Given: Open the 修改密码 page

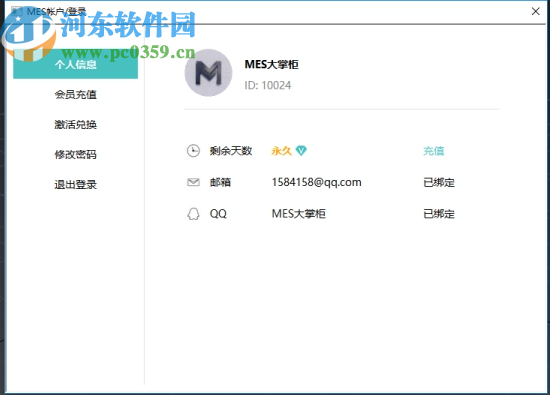Looking at the screenshot, I should tap(75, 154).
